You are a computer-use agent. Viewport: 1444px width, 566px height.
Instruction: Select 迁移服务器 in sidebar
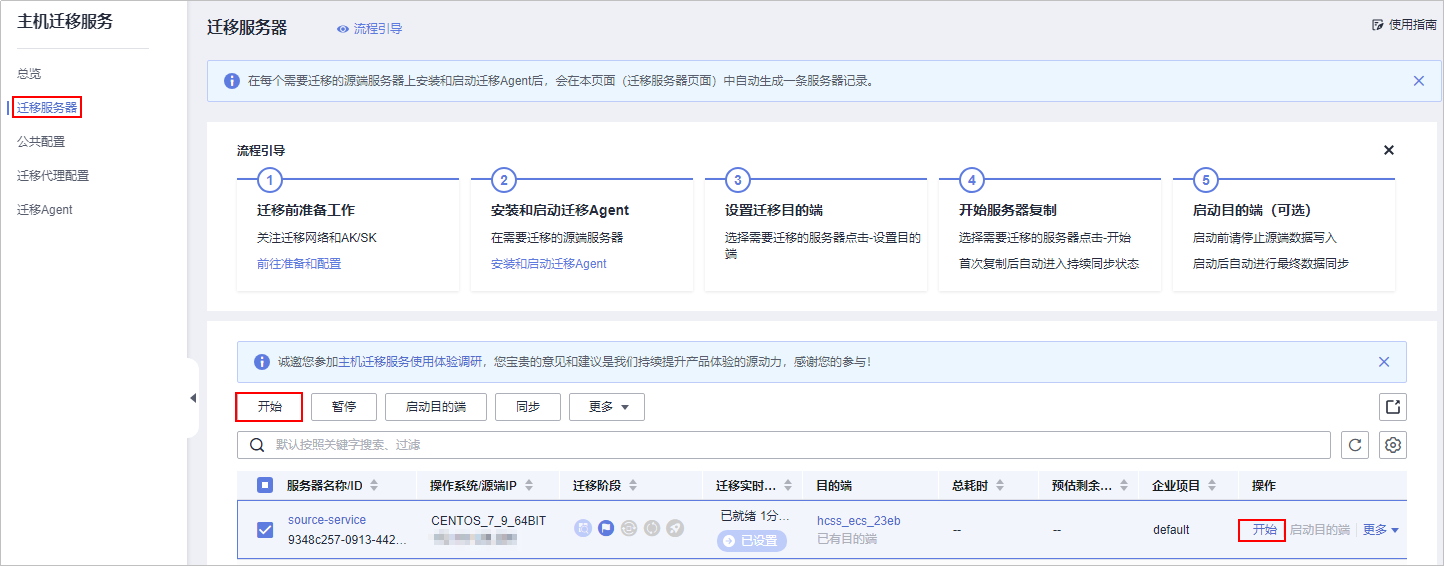pyautogui.click(x=47, y=107)
